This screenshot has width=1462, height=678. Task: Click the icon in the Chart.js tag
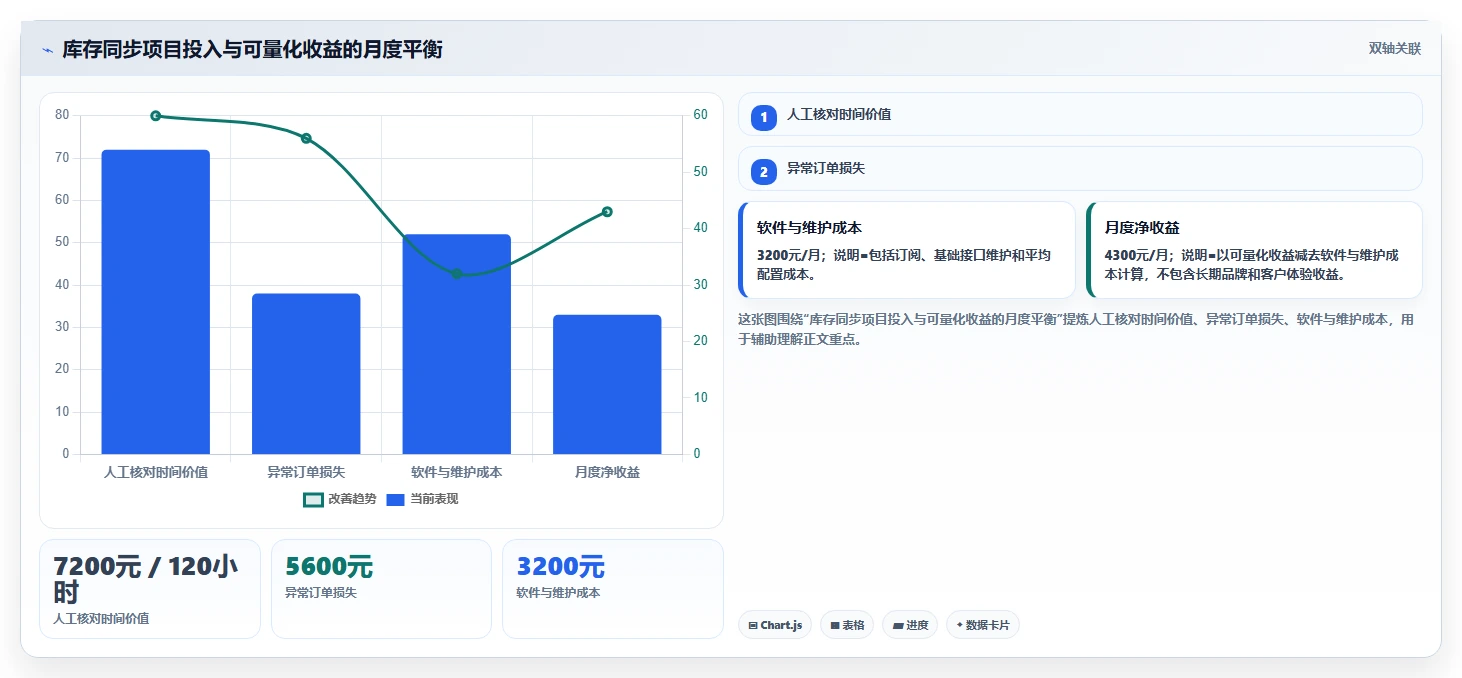[x=753, y=626]
